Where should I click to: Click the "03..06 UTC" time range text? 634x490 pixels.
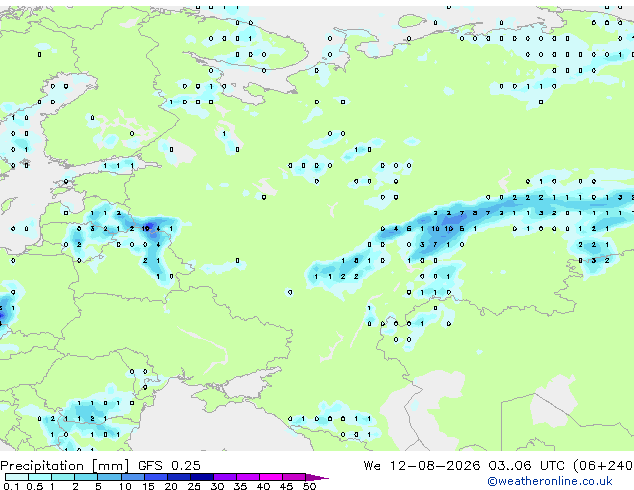(x=526, y=466)
